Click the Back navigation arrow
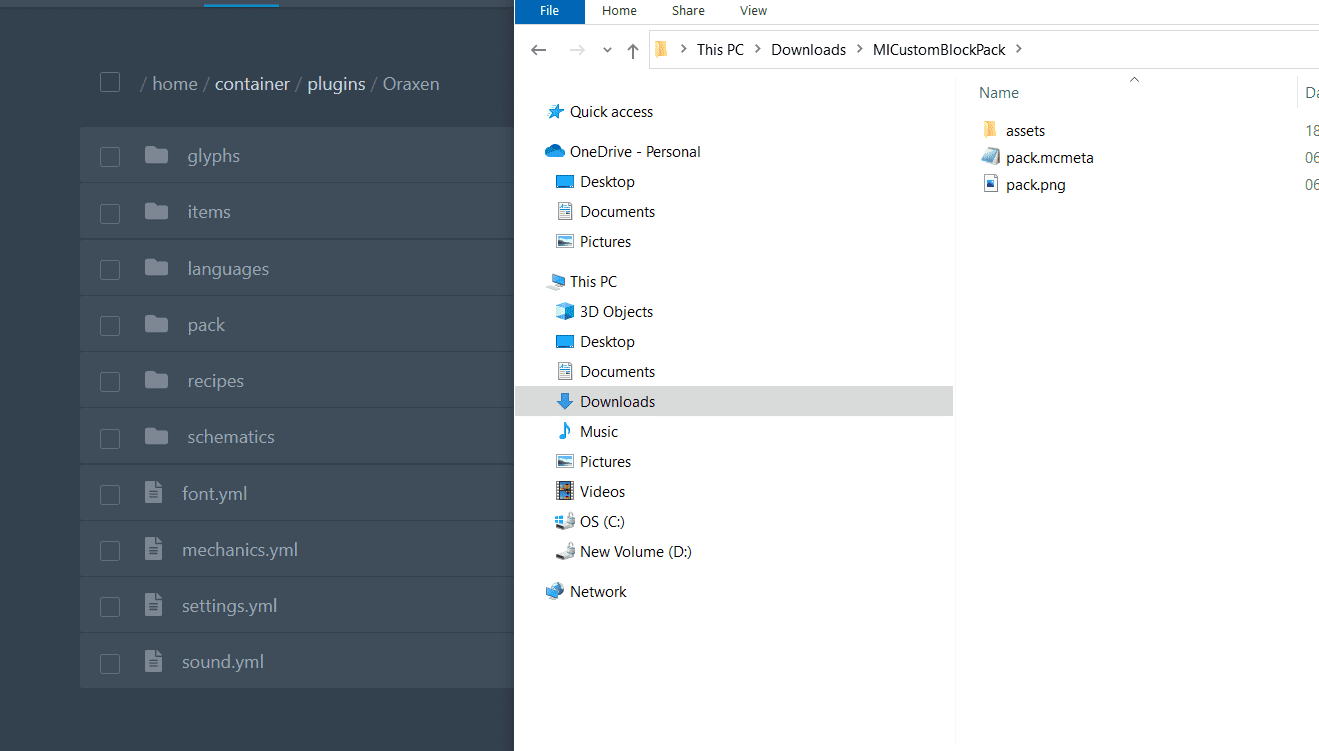 [x=539, y=50]
